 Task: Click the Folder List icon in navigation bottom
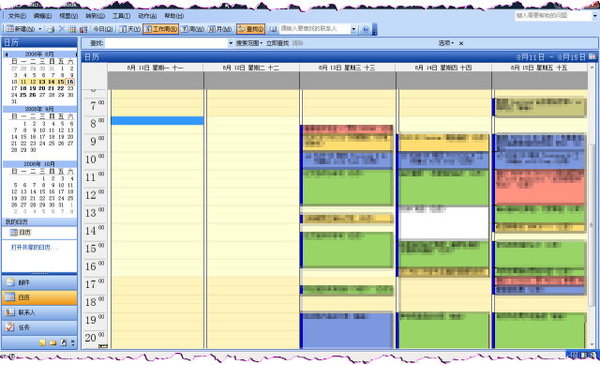click(x=53, y=343)
